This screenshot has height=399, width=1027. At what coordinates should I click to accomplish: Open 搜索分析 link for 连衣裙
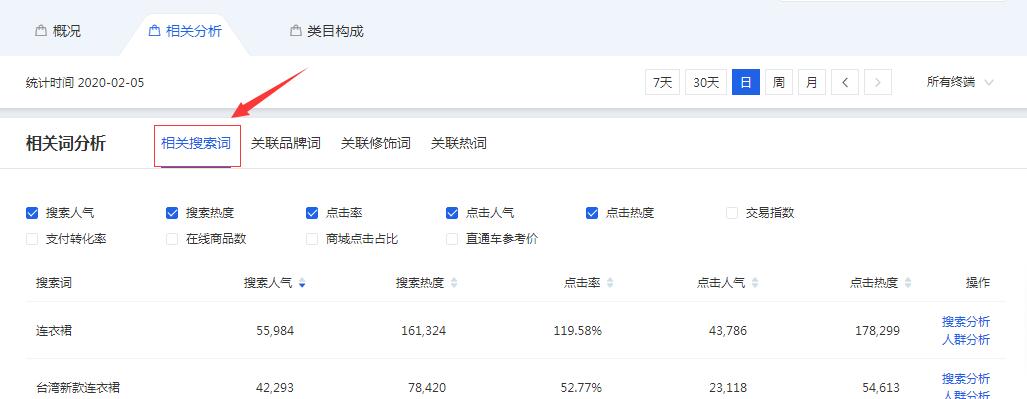coord(966,322)
